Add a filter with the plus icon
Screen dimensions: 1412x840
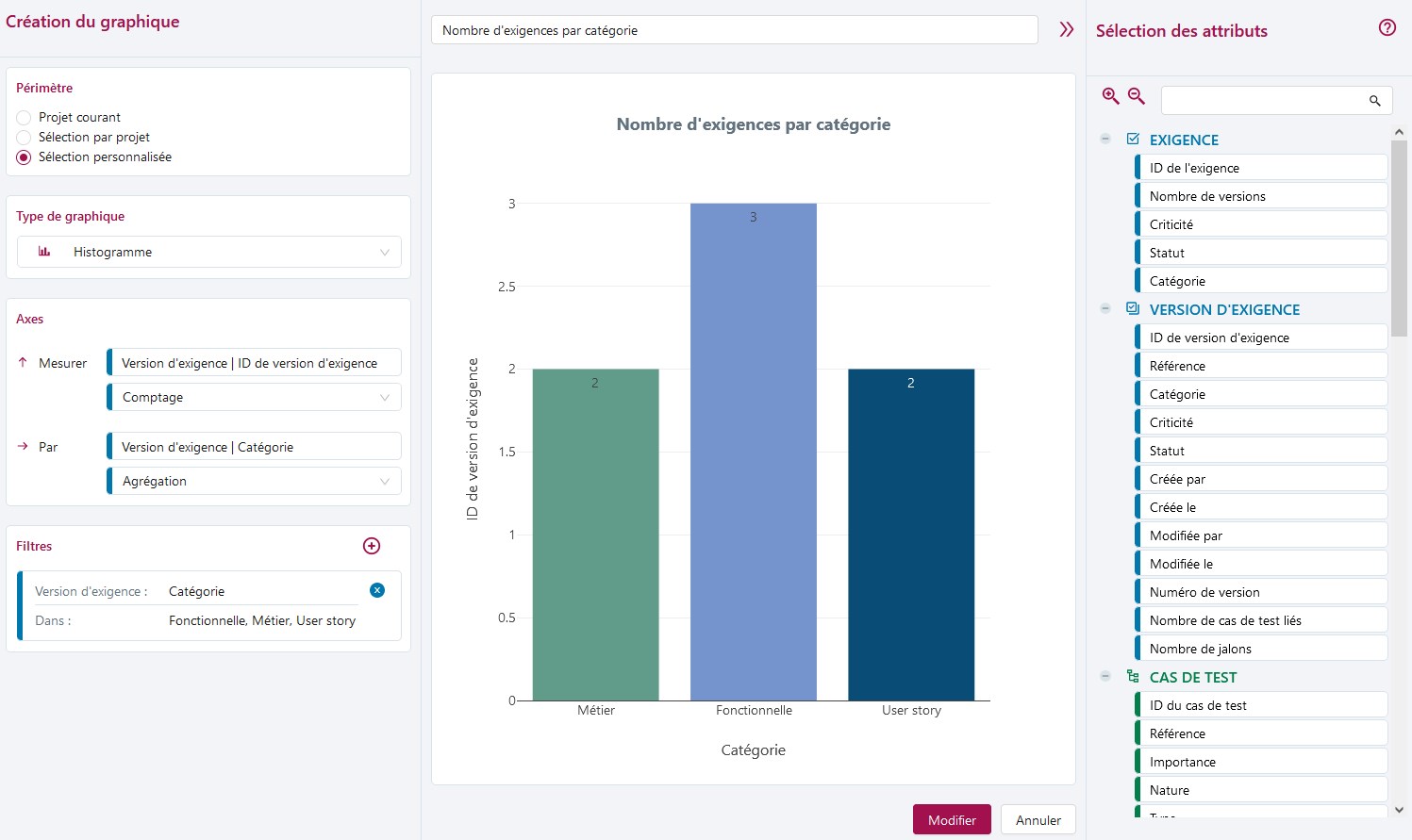(372, 546)
